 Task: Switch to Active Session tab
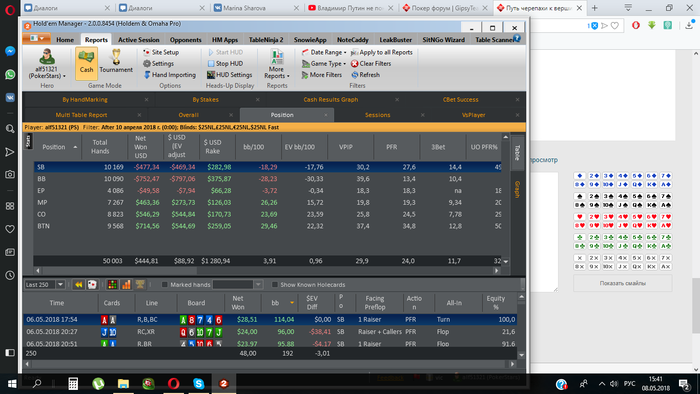(x=138, y=40)
